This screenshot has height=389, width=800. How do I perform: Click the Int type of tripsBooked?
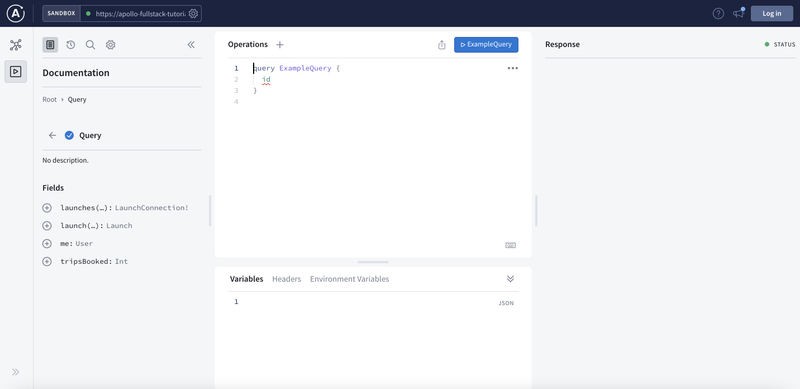[x=121, y=261]
